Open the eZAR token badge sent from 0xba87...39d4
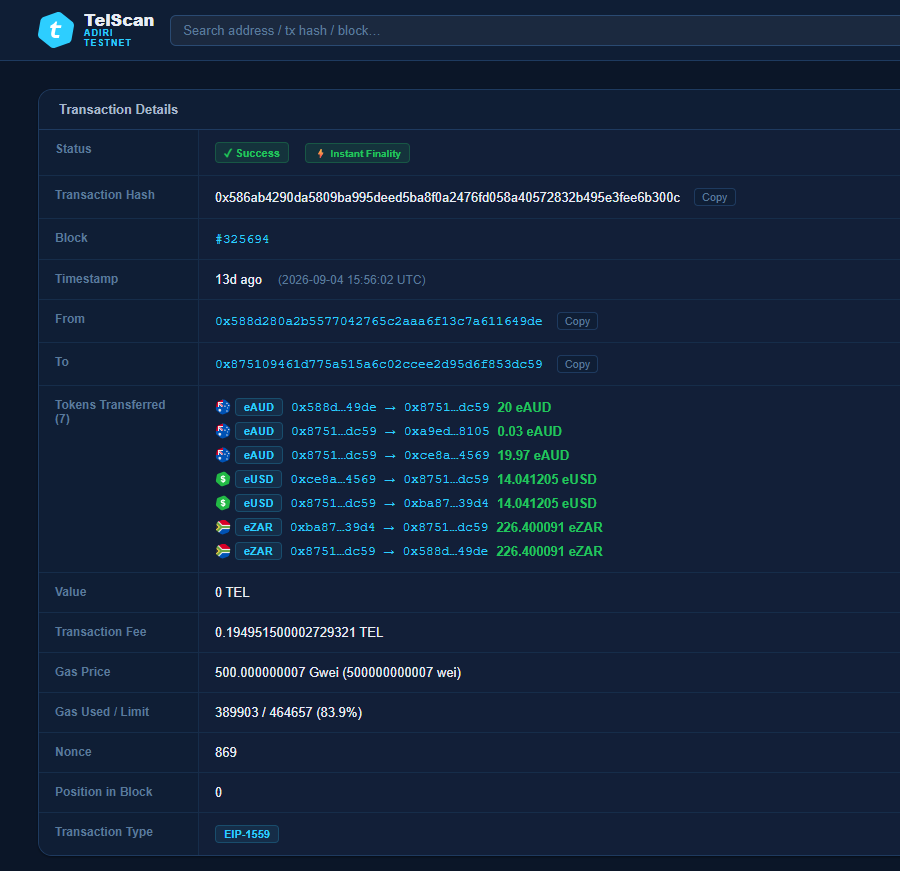 [258, 527]
